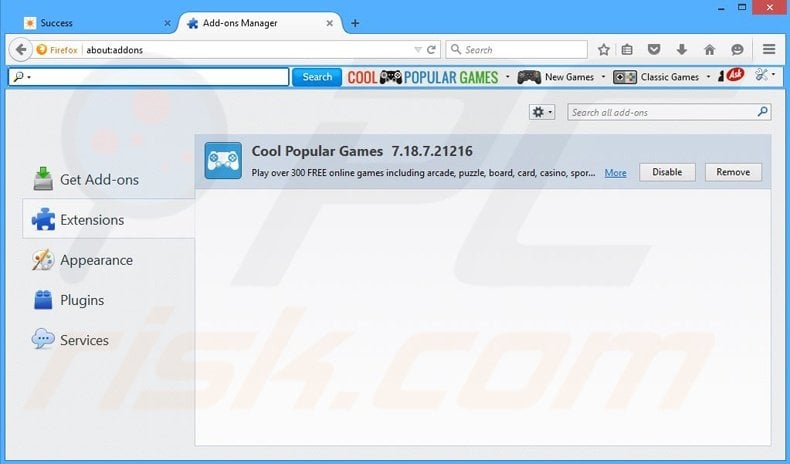The width and height of the screenshot is (790, 464).
Task: Open Hello chat smiley icon
Action: [737, 49]
